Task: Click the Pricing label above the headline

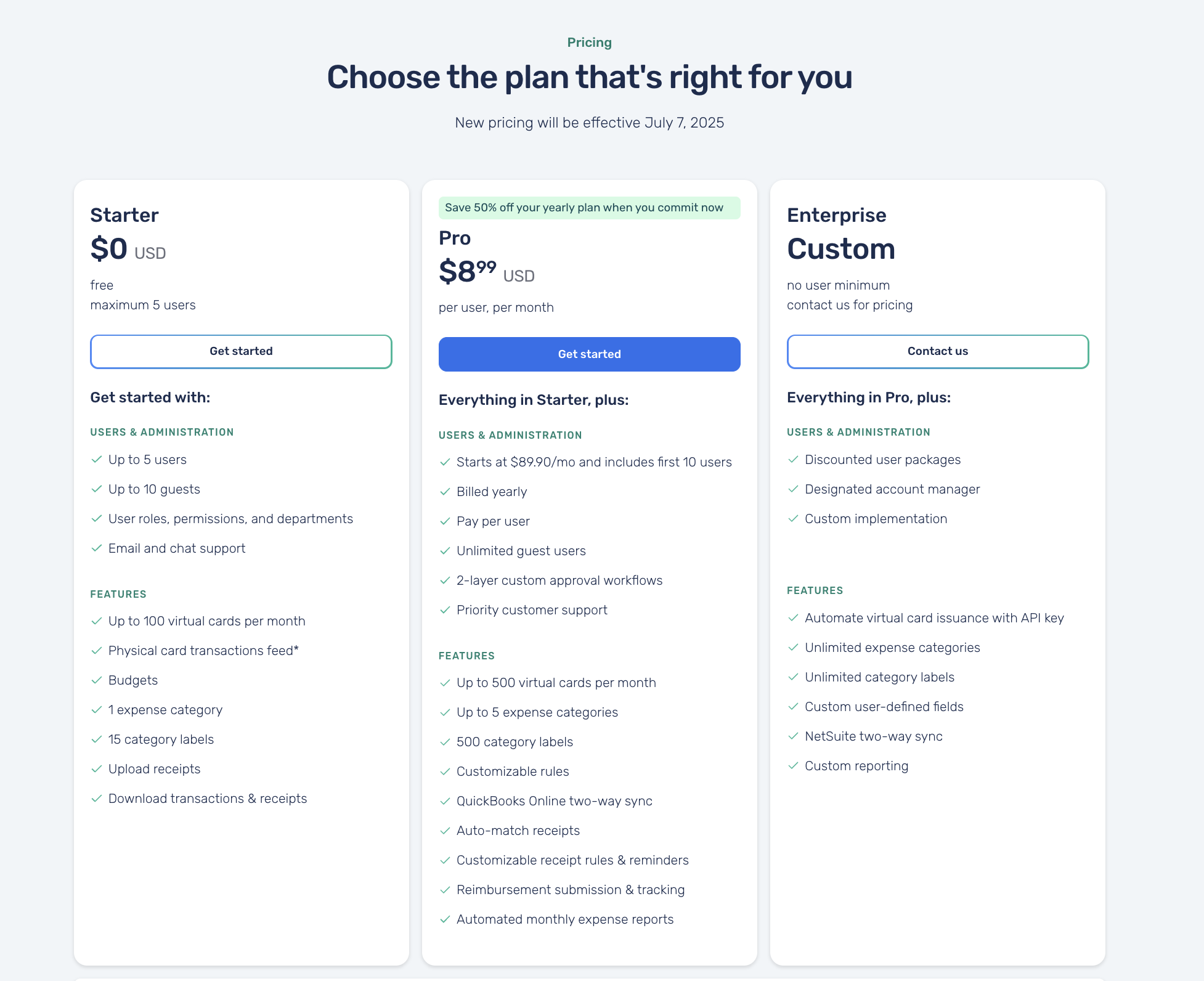Action: tap(589, 43)
